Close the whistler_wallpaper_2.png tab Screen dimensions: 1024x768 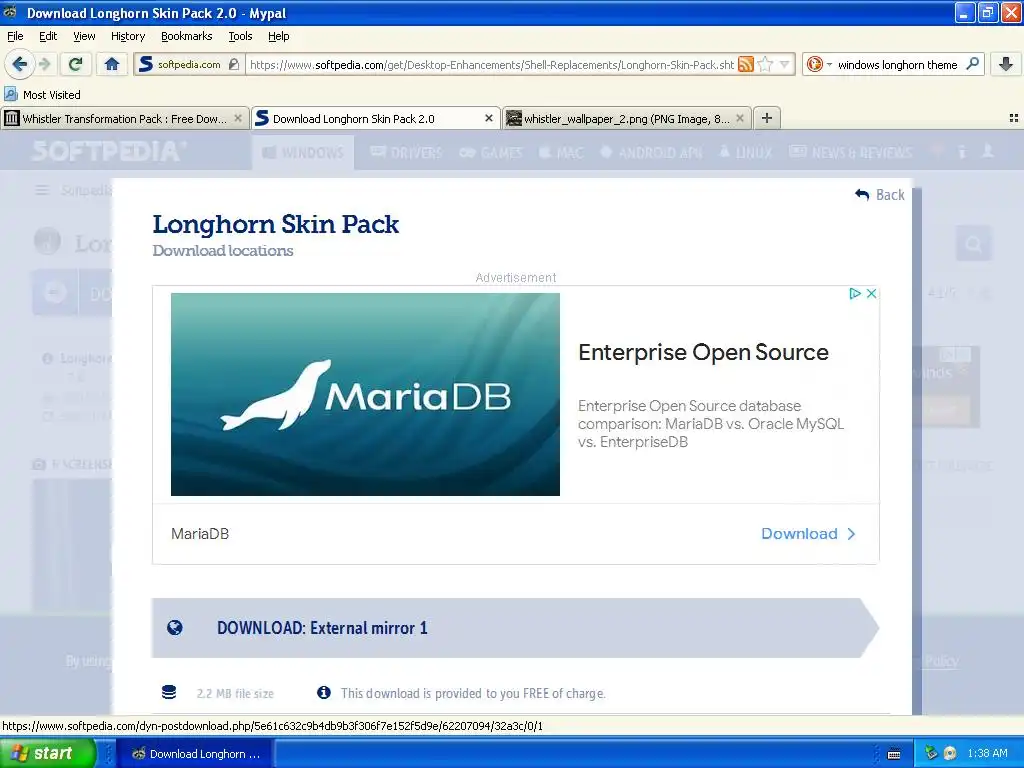coord(739,118)
